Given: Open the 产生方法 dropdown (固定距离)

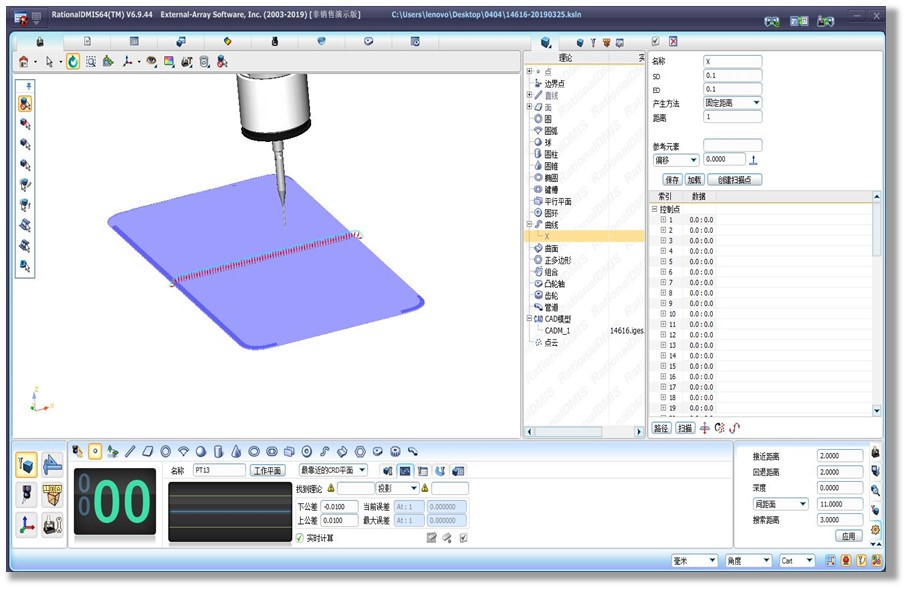Looking at the screenshot, I should click(x=734, y=103).
